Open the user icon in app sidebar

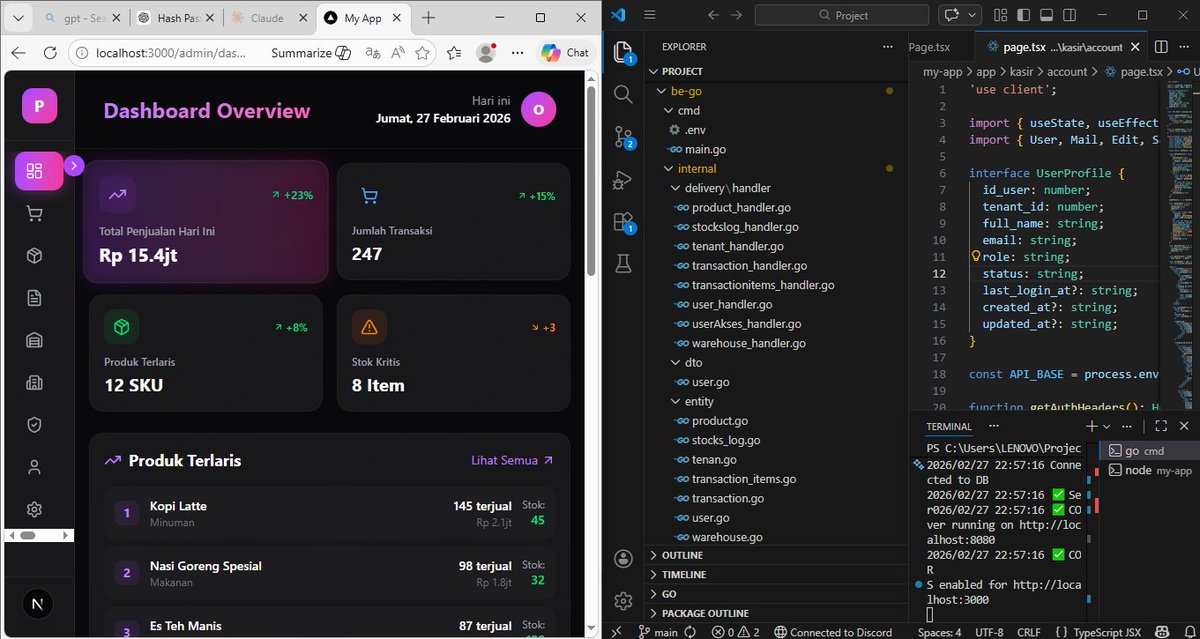35,467
